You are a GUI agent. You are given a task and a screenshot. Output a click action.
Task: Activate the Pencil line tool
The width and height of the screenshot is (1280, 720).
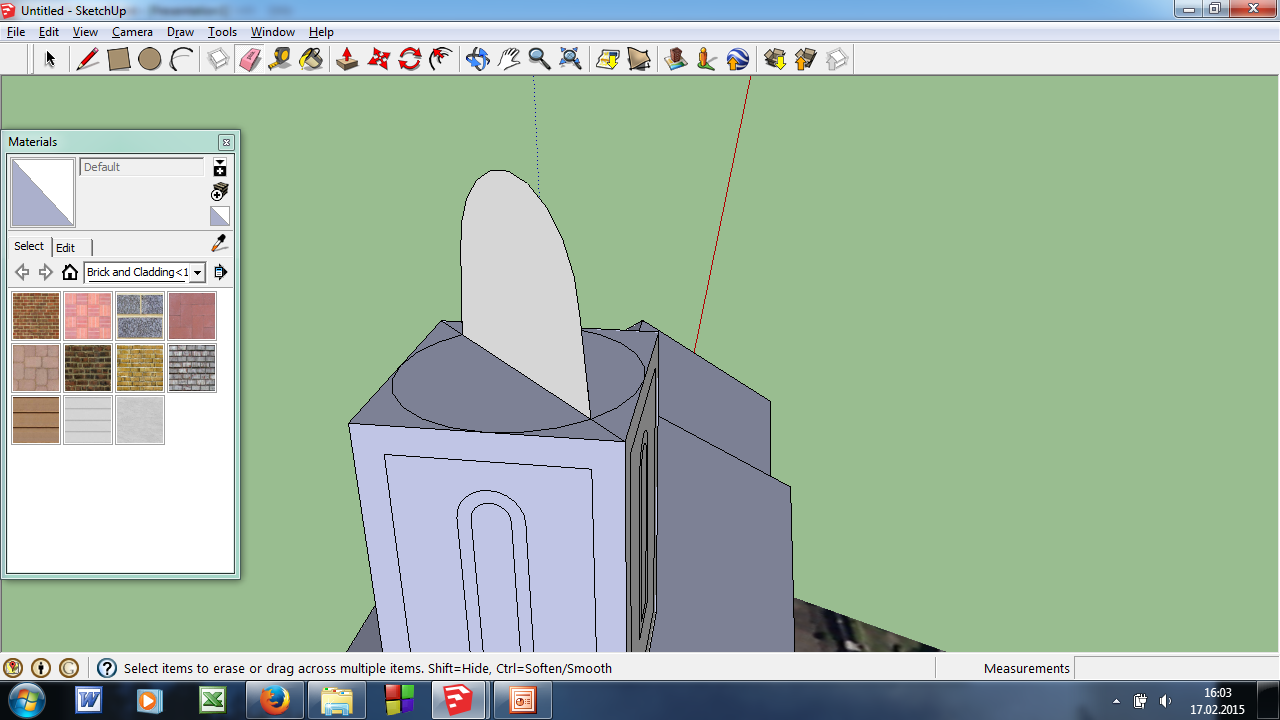[88, 60]
